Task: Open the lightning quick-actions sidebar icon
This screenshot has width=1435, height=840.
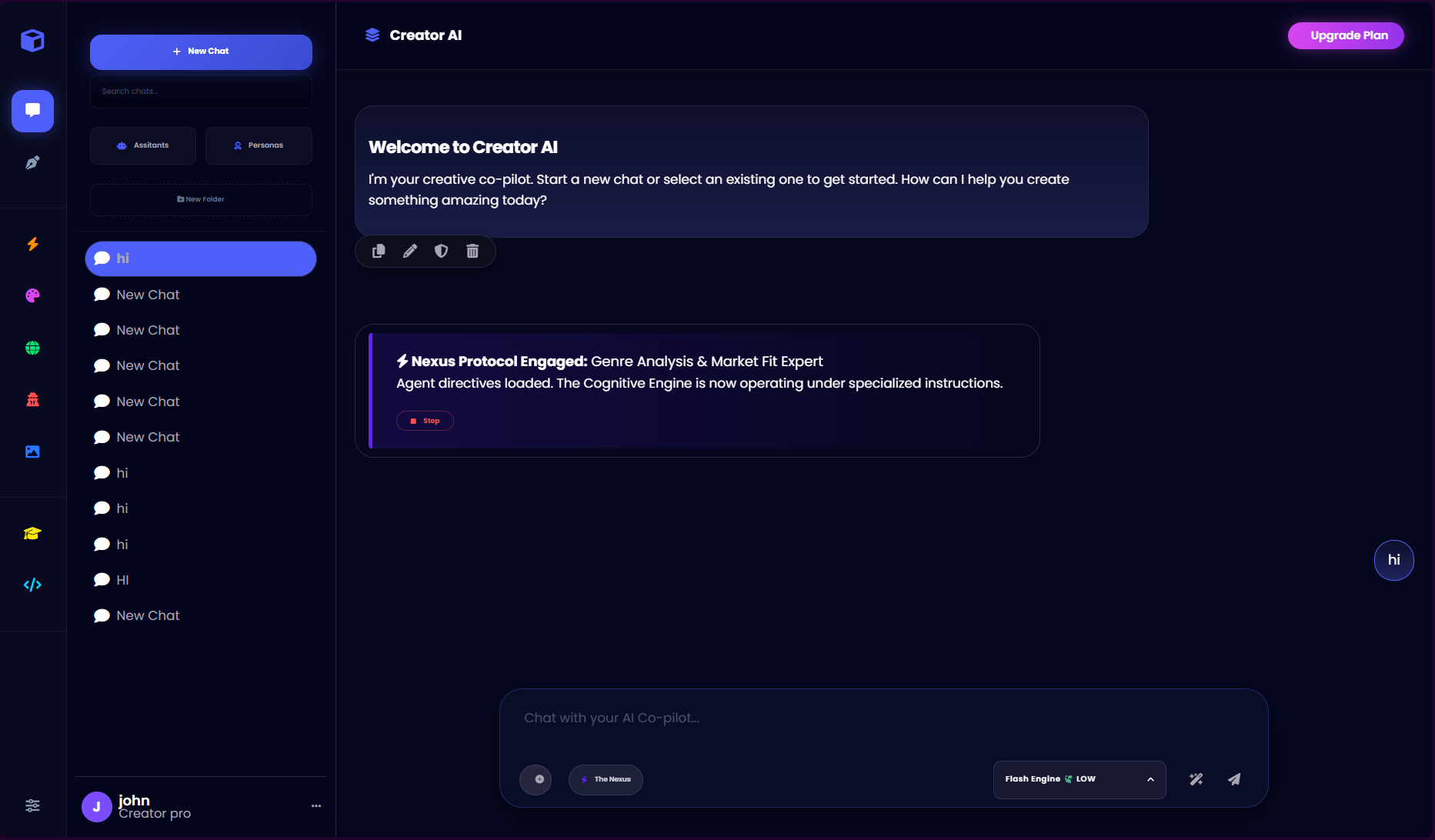Action: pos(32,244)
